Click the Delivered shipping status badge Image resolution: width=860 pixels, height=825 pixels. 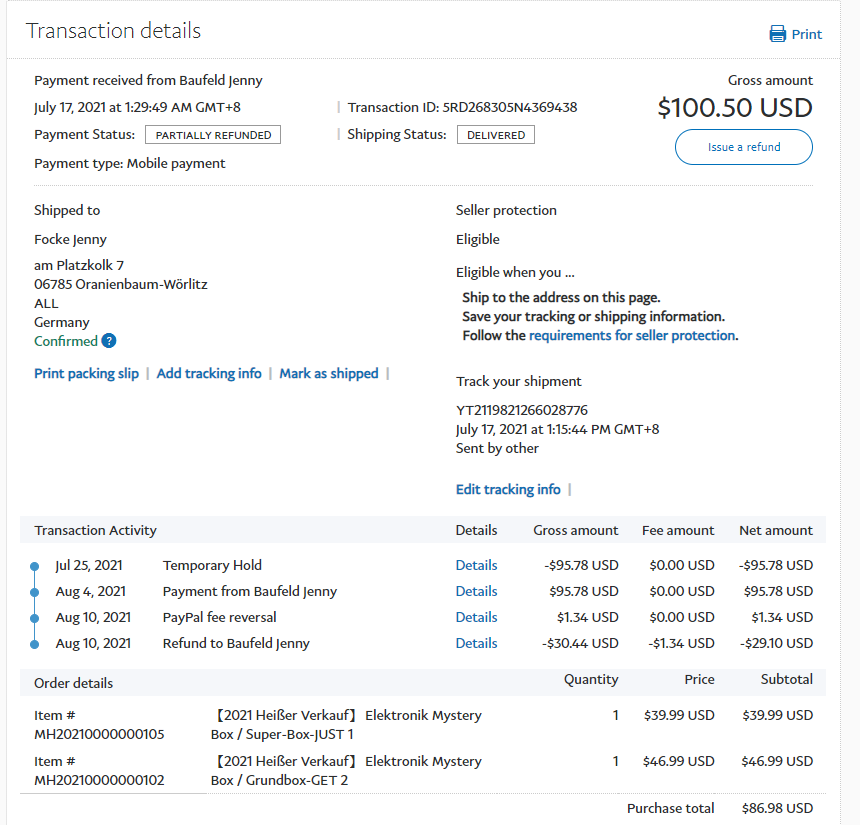click(495, 135)
